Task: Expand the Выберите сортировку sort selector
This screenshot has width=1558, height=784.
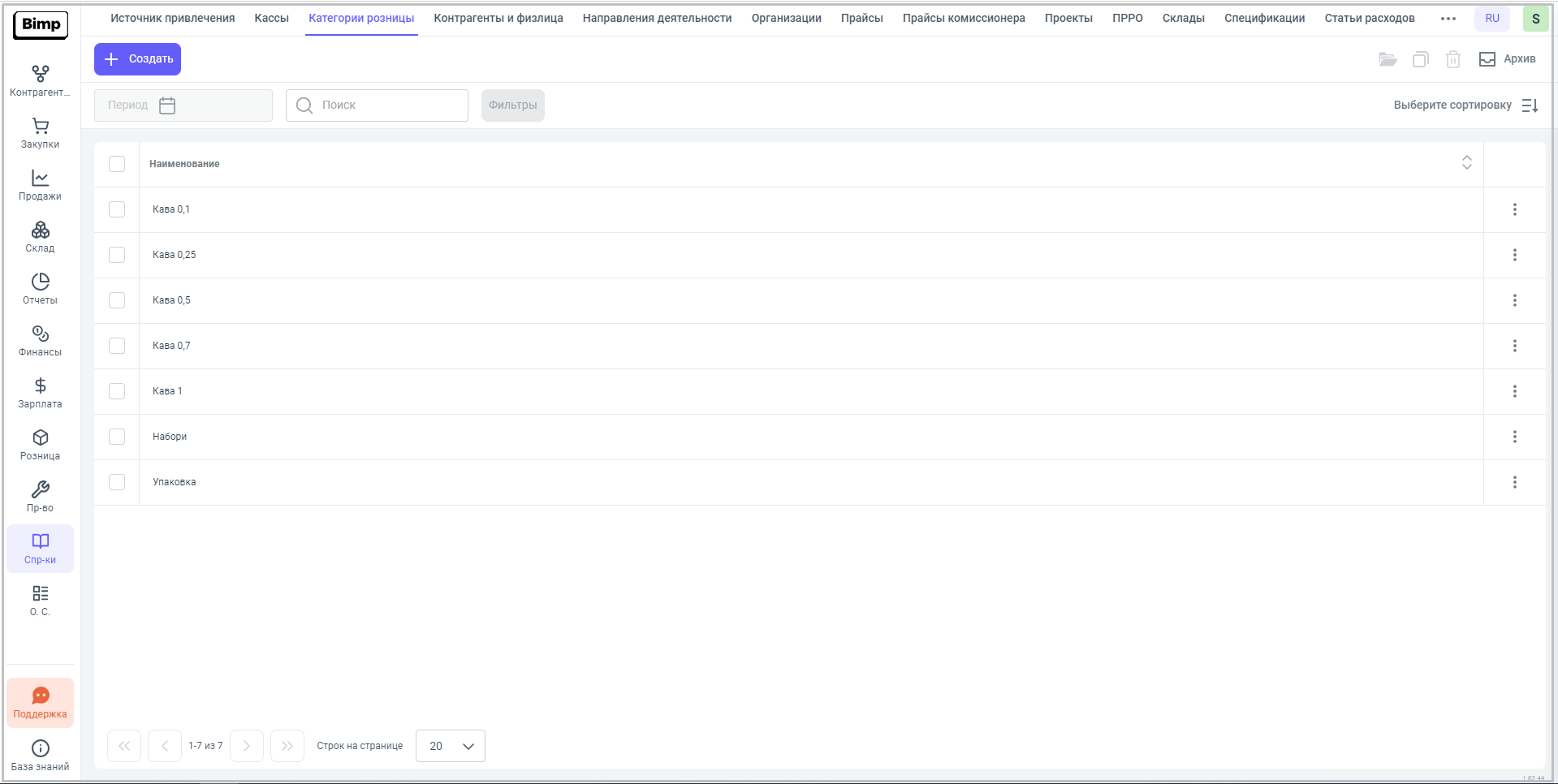Action: [1465, 106]
